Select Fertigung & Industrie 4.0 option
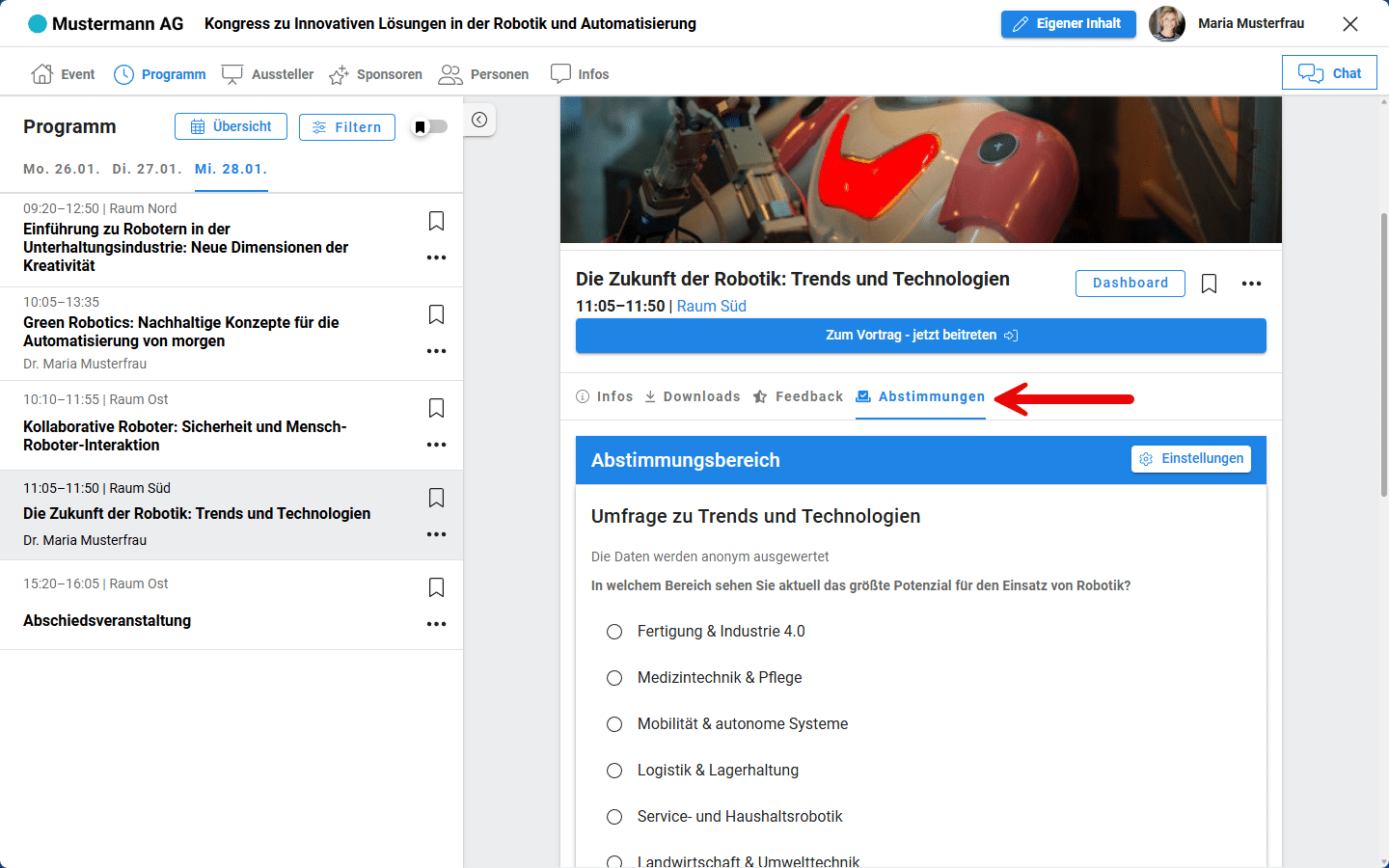The width and height of the screenshot is (1389, 868). point(614,632)
